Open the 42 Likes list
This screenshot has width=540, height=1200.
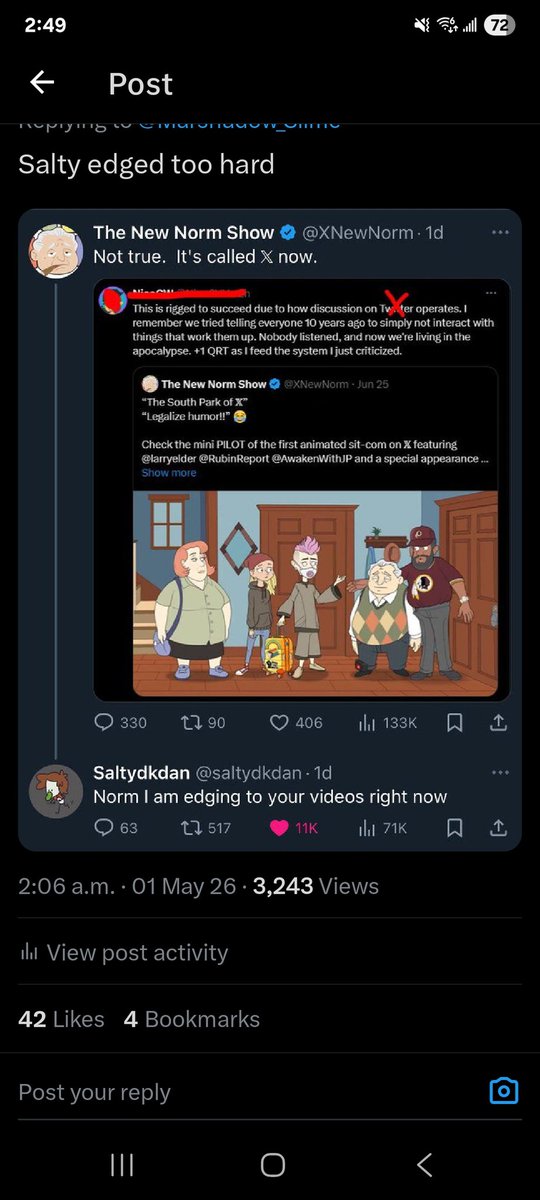click(61, 1019)
